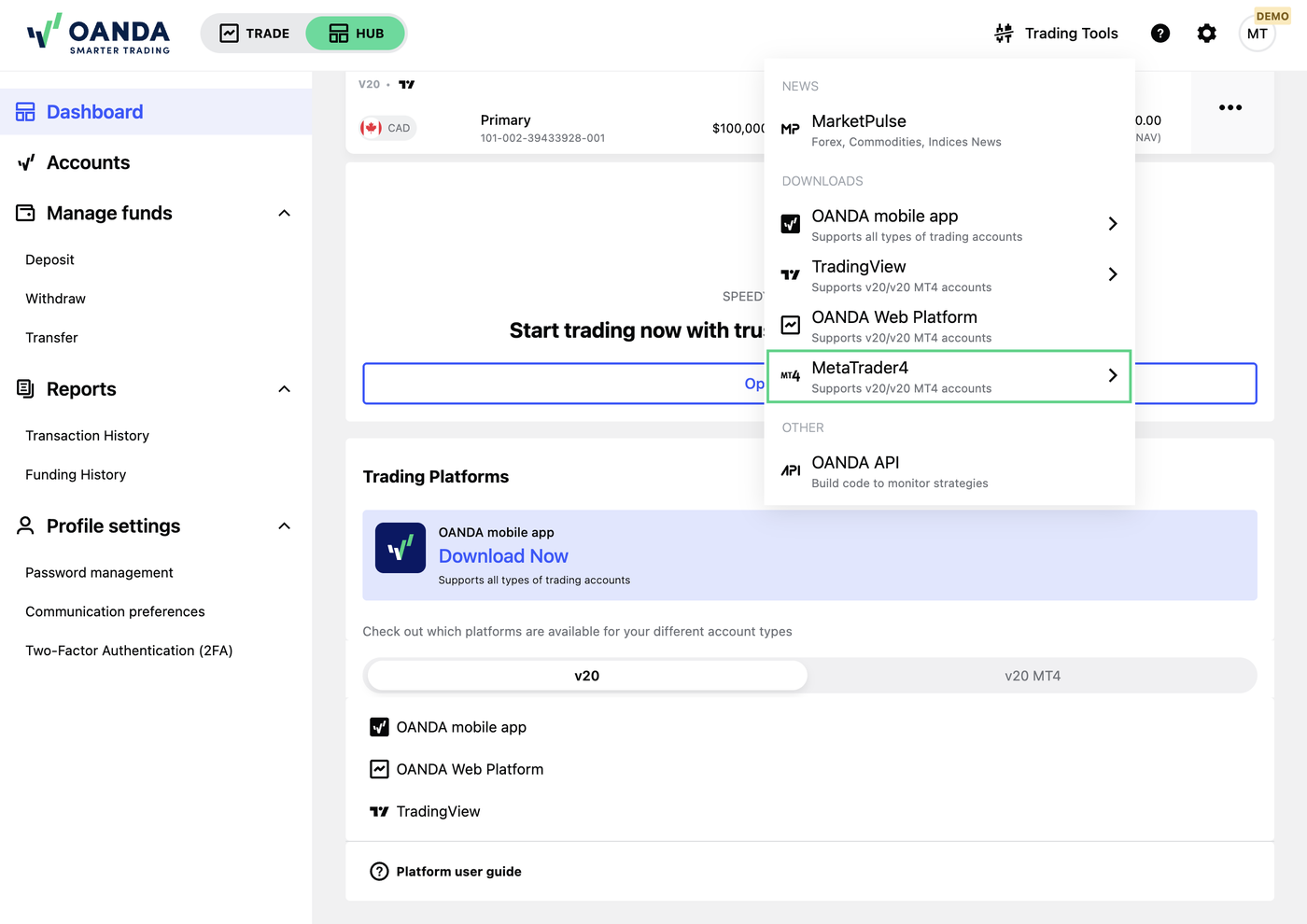The height and width of the screenshot is (924, 1307).
Task: Open Funding History report
Action: (x=76, y=475)
